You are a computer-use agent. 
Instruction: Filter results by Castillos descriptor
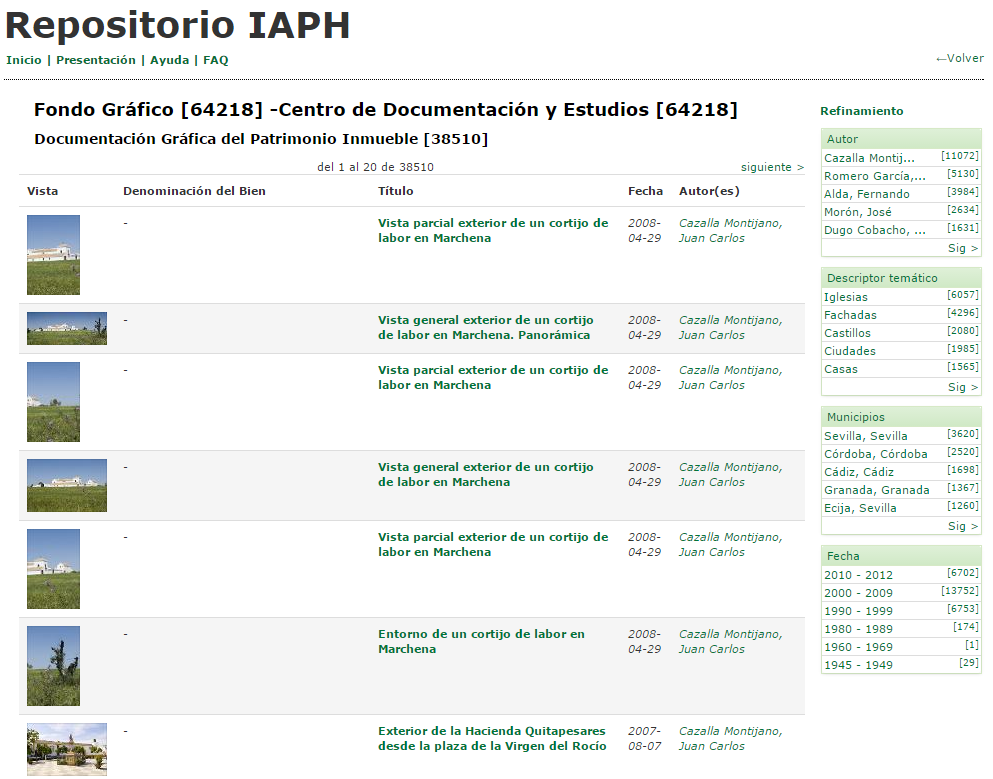coord(847,333)
